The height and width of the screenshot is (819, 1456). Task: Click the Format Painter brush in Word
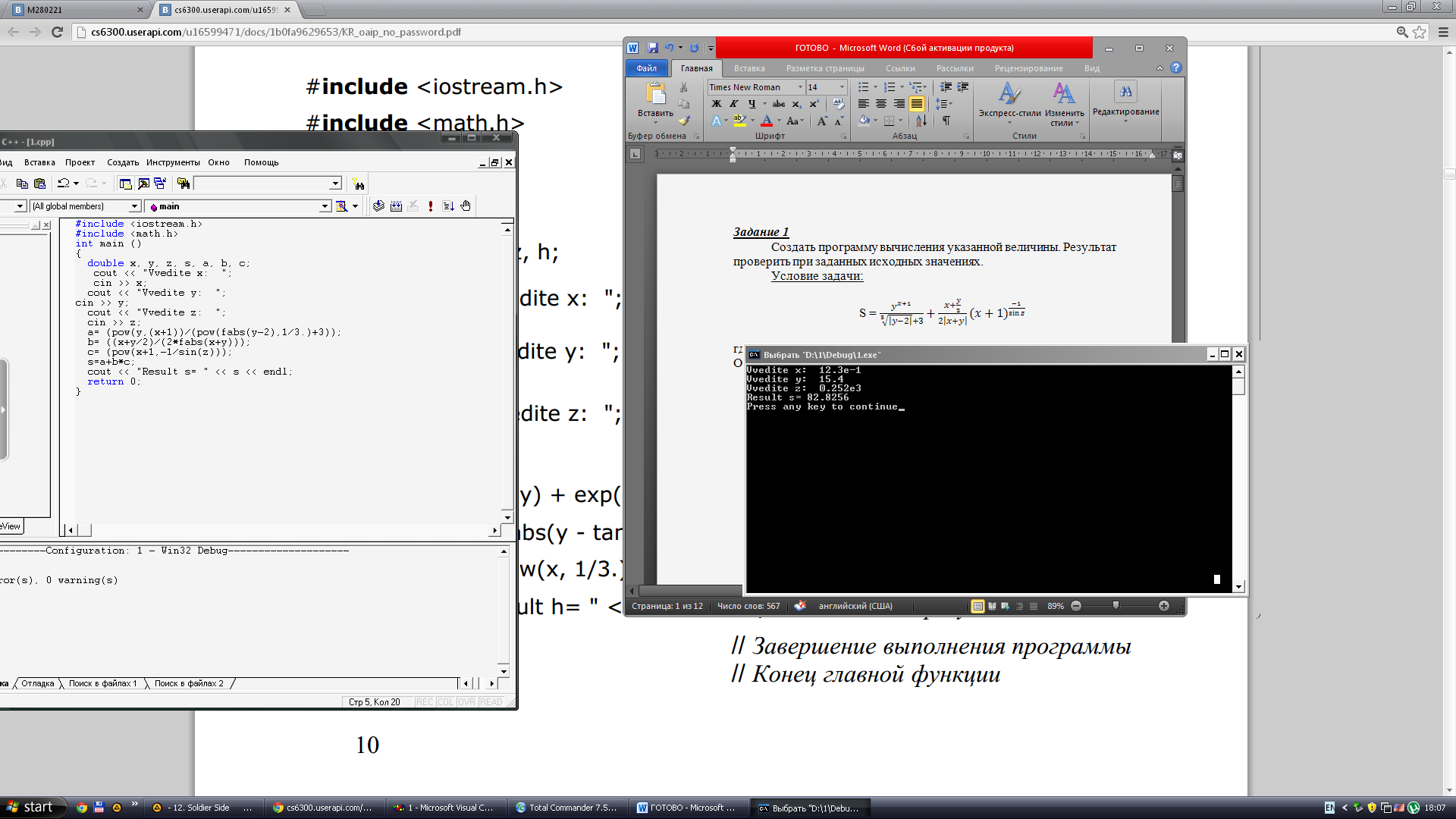[684, 120]
